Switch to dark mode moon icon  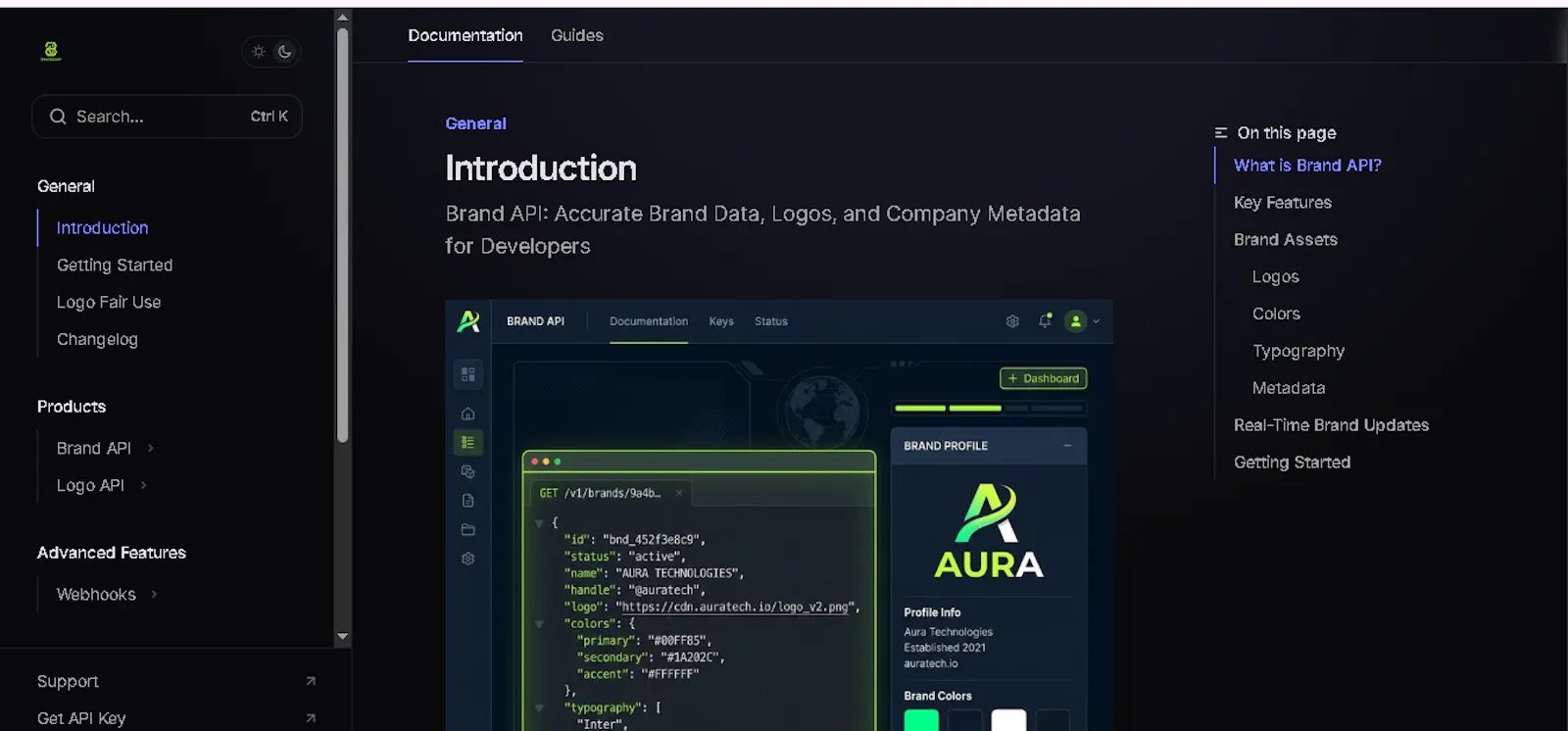click(285, 52)
